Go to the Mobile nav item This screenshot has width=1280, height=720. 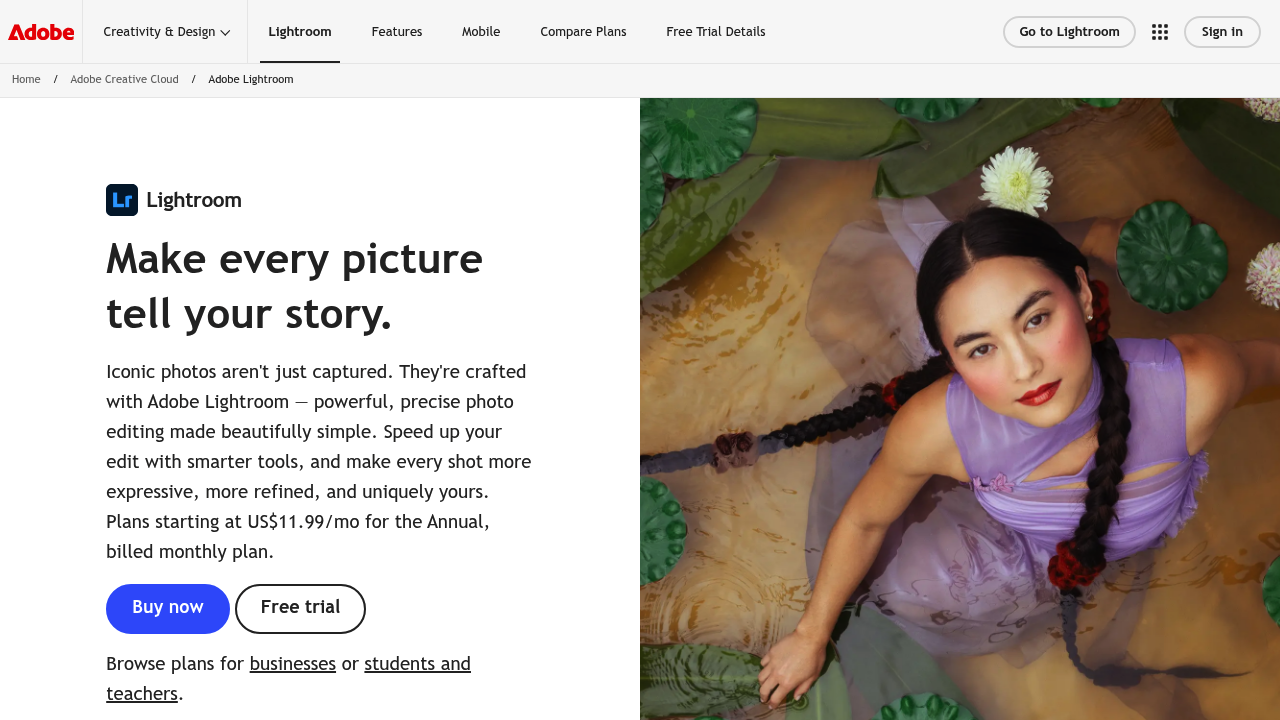click(481, 32)
